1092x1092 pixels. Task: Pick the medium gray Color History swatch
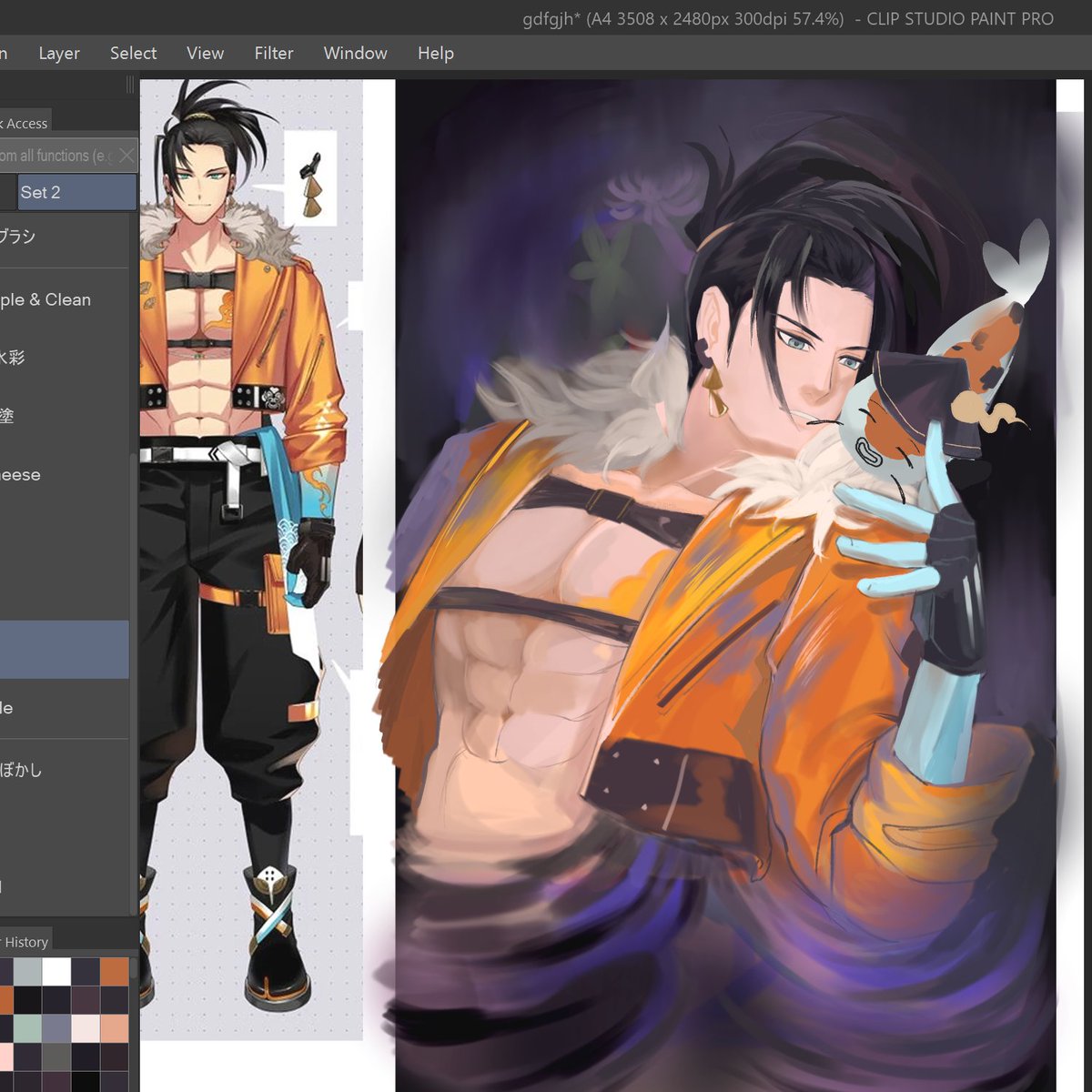[56, 1057]
